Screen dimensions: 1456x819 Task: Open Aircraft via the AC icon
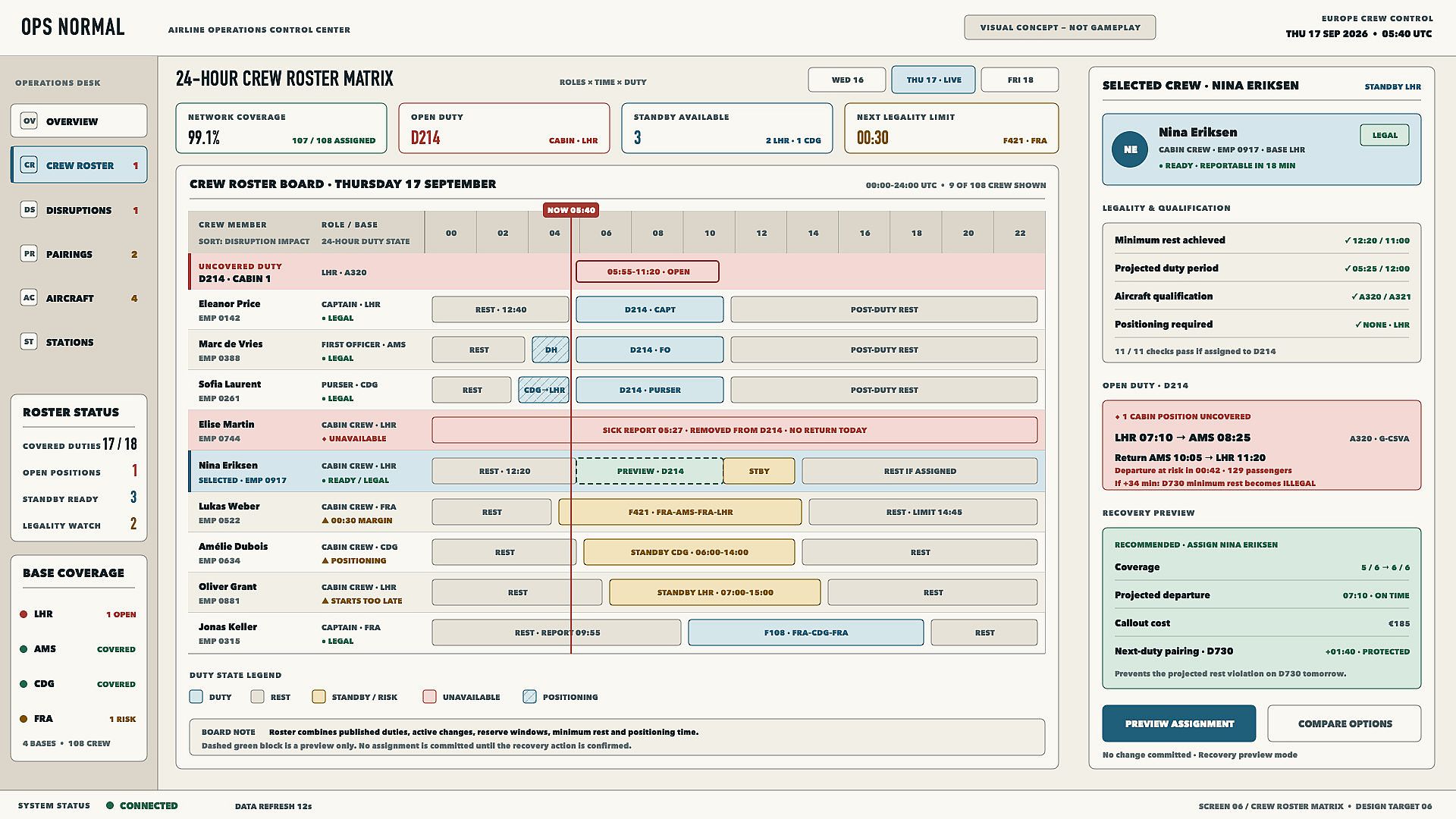tap(29, 297)
